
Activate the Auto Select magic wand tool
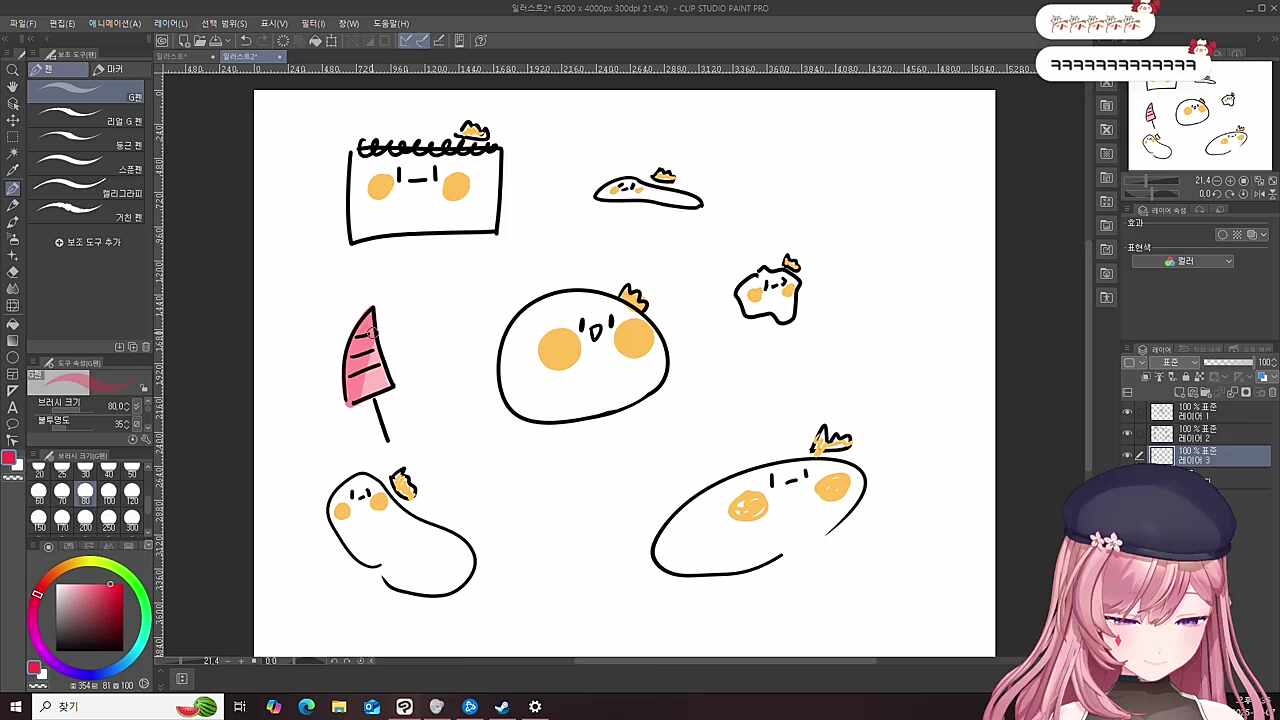(x=13, y=155)
